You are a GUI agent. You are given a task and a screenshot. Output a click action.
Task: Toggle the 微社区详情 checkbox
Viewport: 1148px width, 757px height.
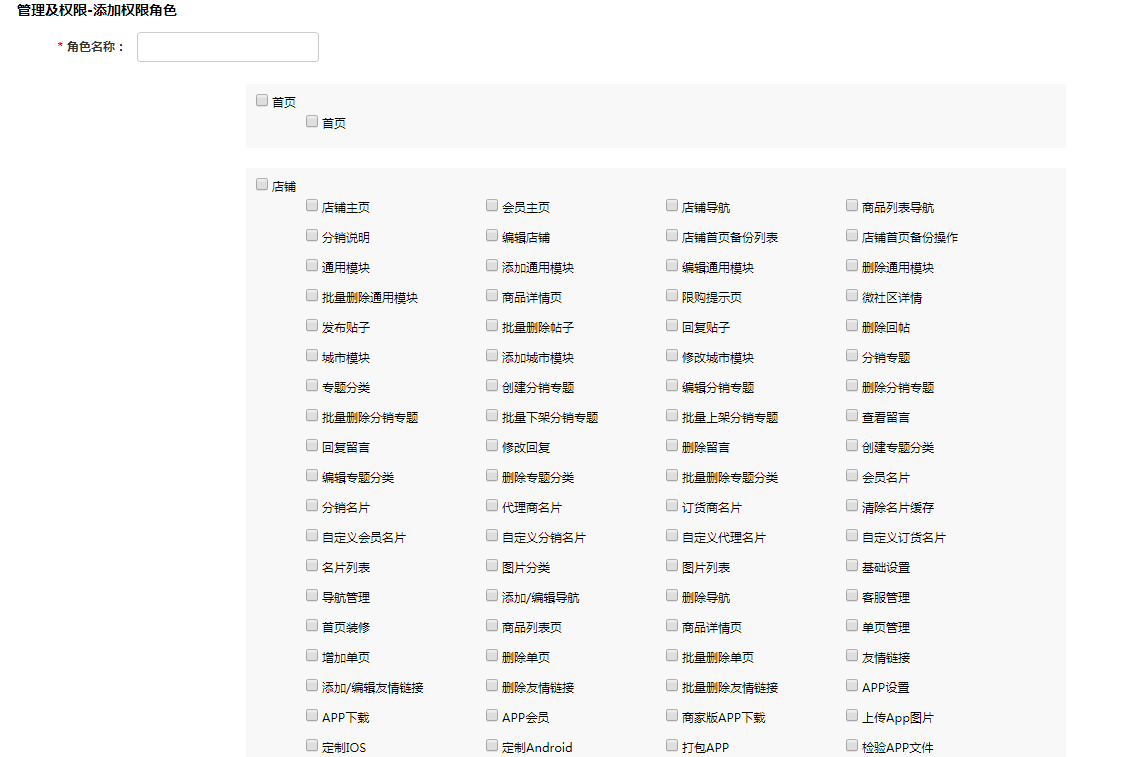coord(852,296)
